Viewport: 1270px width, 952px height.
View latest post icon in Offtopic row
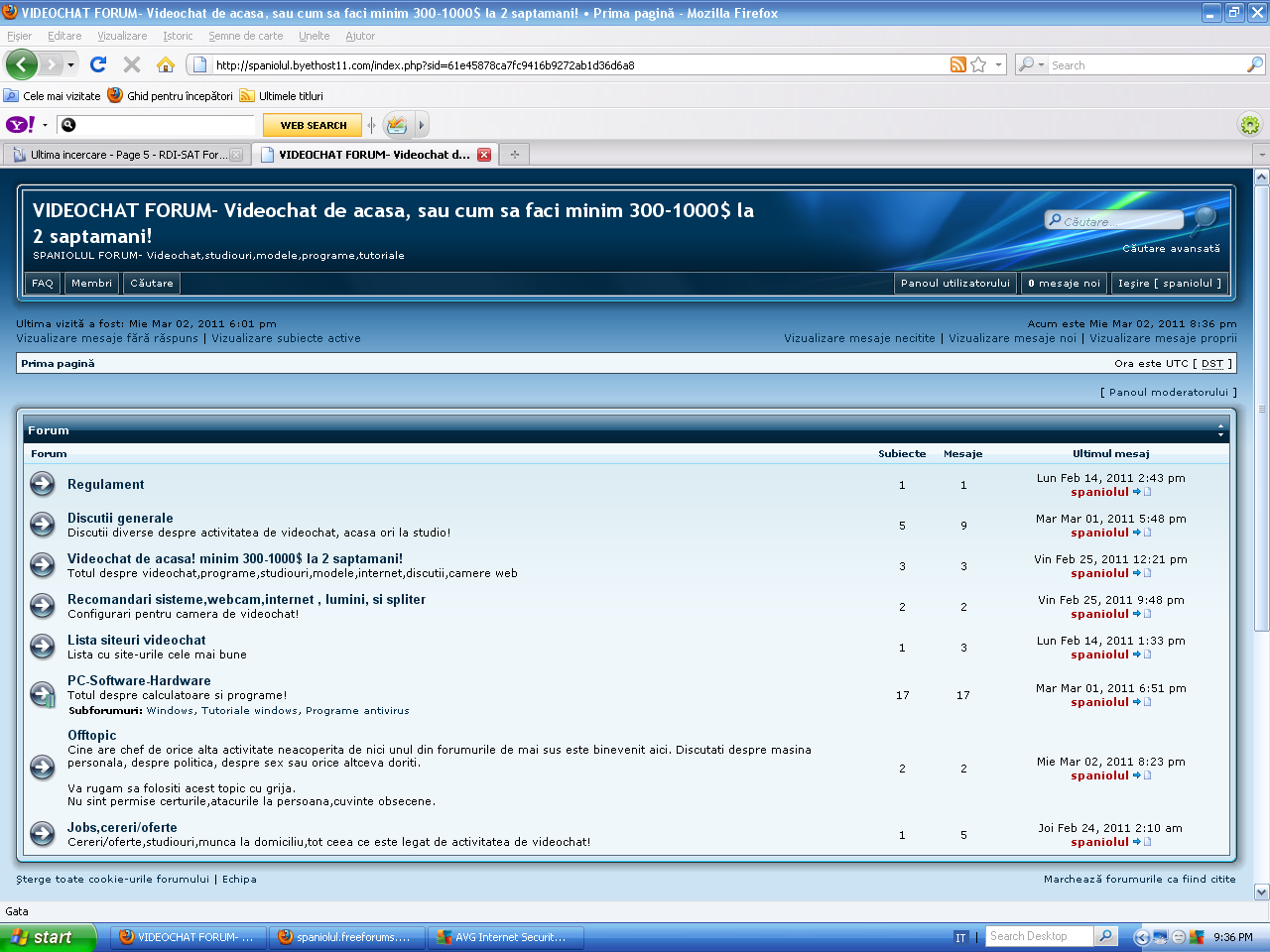(1142, 775)
